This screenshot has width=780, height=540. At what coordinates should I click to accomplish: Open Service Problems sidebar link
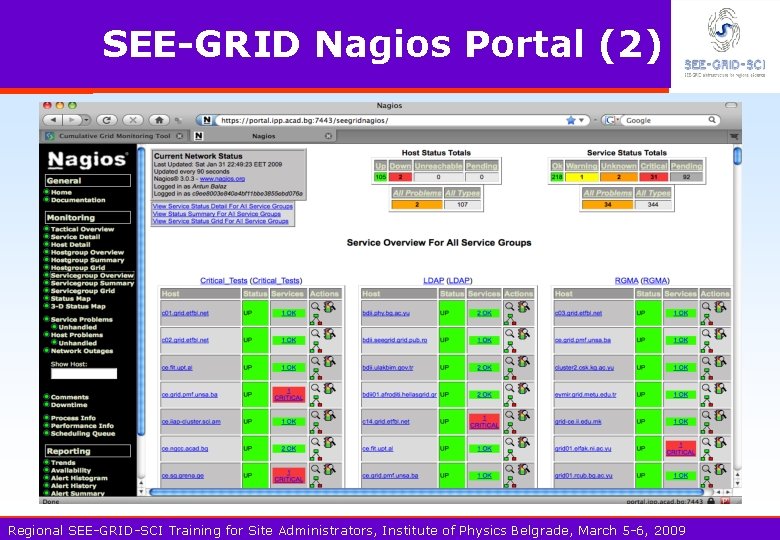tap(82, 320)
